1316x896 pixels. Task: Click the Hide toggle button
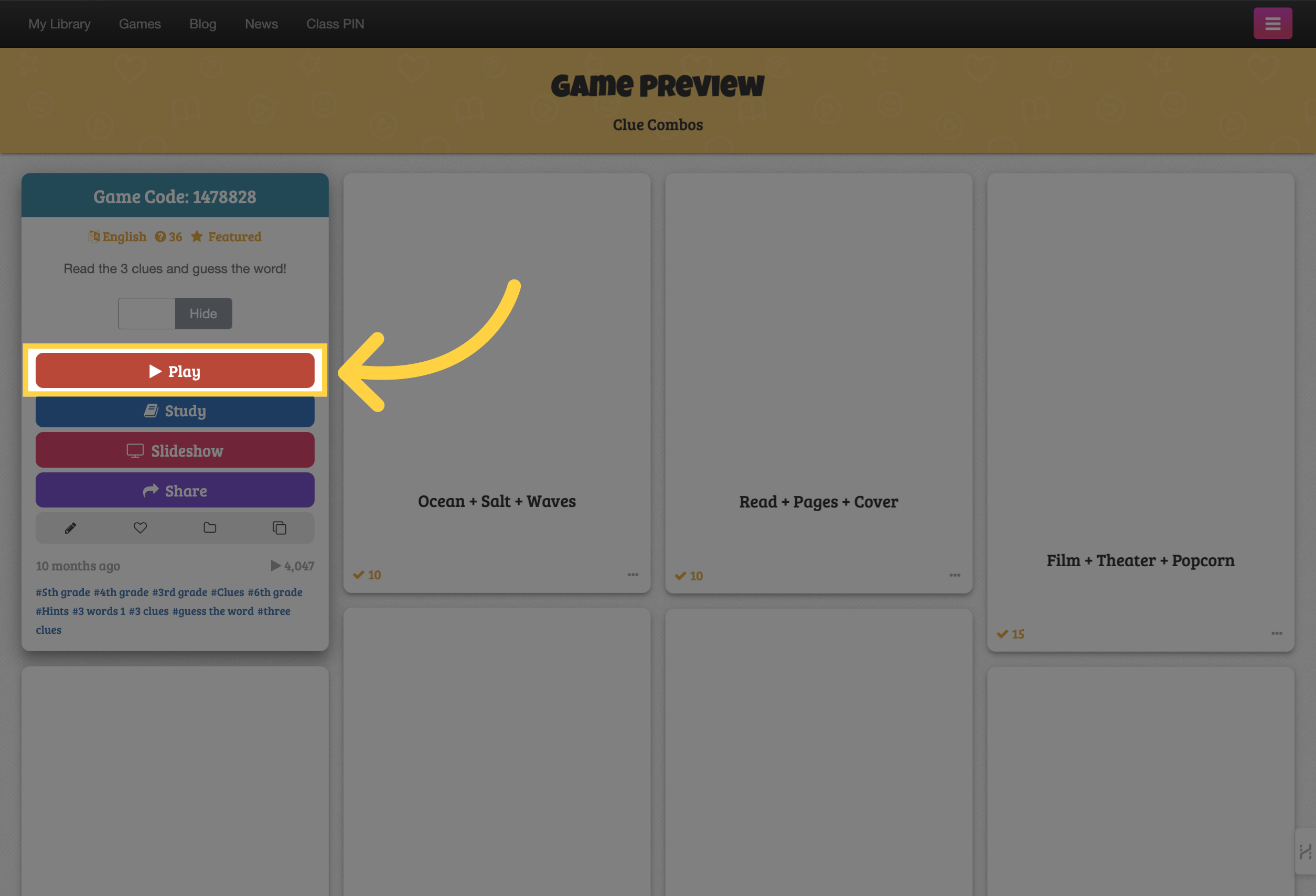tap(203, 313)
